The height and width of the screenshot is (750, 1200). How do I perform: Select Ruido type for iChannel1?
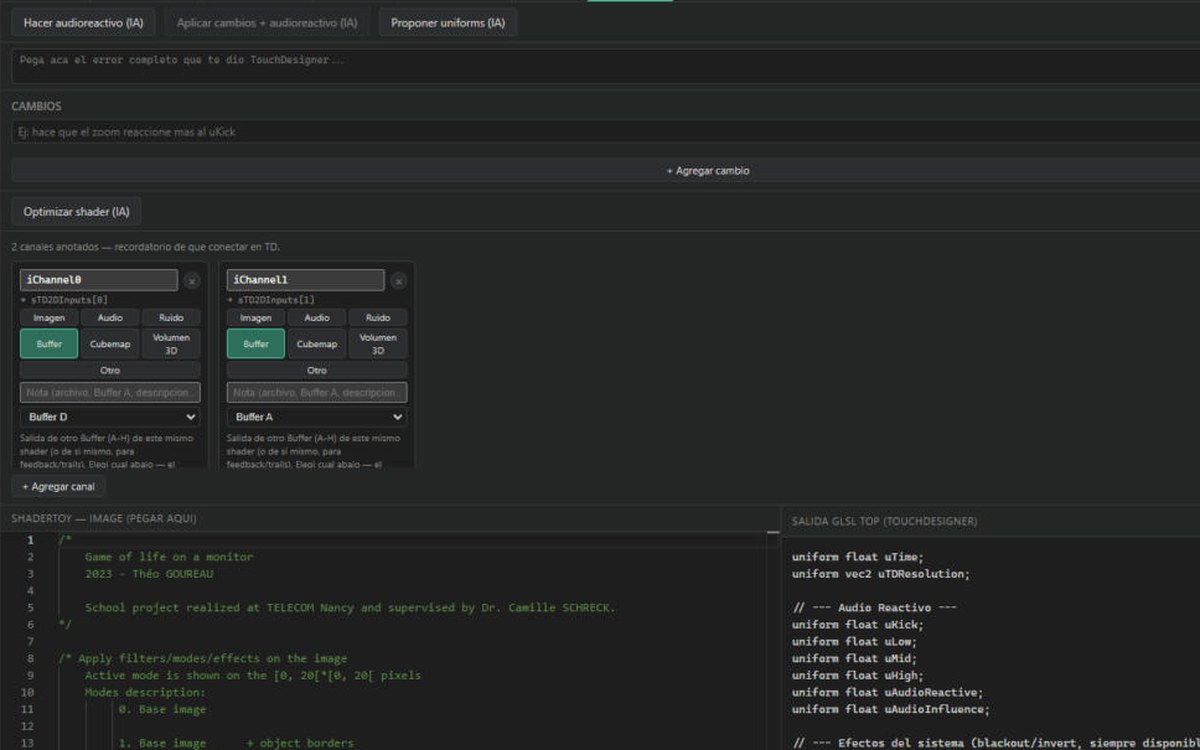(378, 317)
